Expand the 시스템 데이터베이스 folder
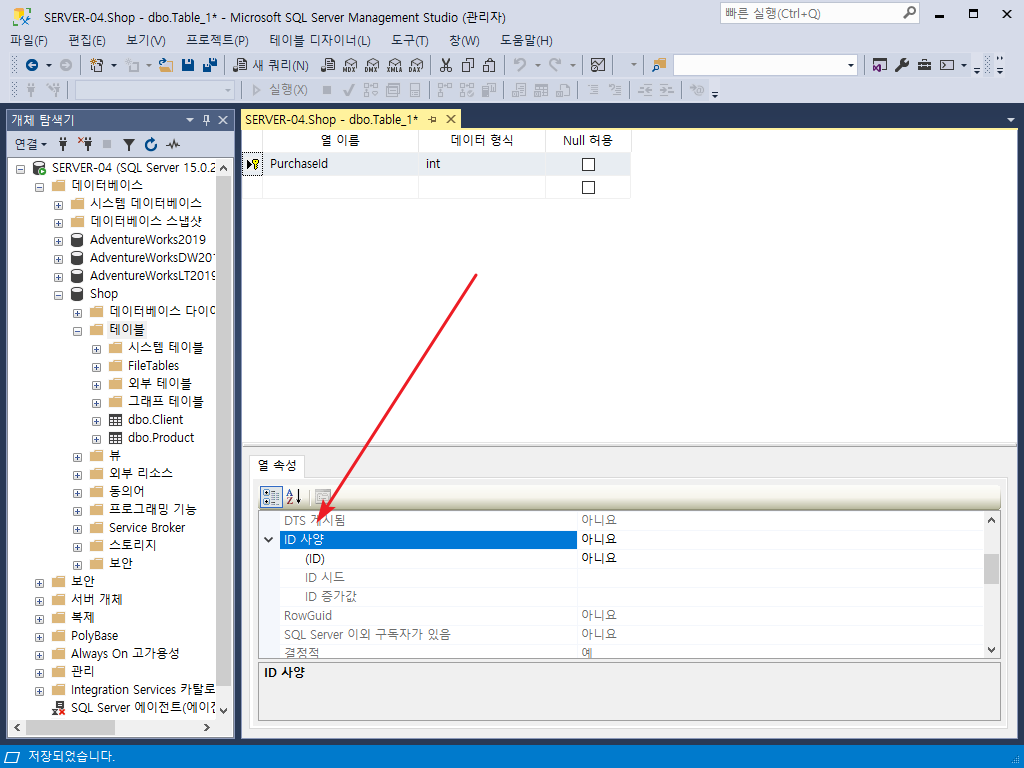The width and height of the screenshot is (1024, 768). tap(58, 204)
